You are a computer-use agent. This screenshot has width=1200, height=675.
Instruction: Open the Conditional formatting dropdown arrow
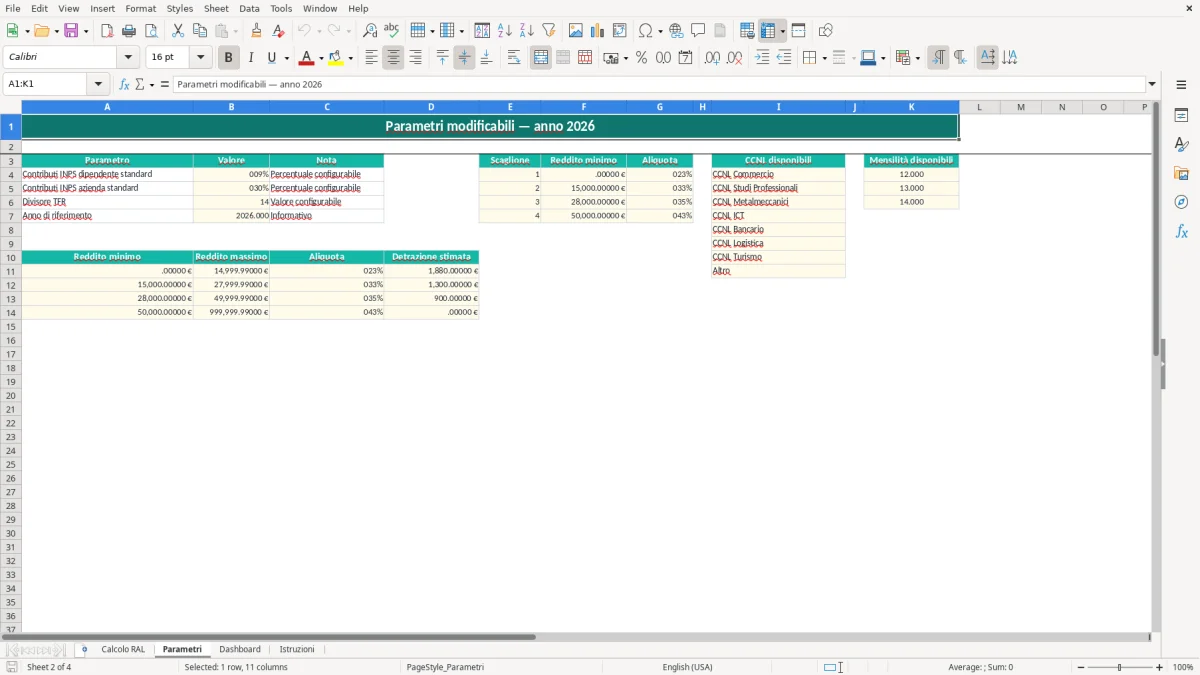click(x=917, y=58)
